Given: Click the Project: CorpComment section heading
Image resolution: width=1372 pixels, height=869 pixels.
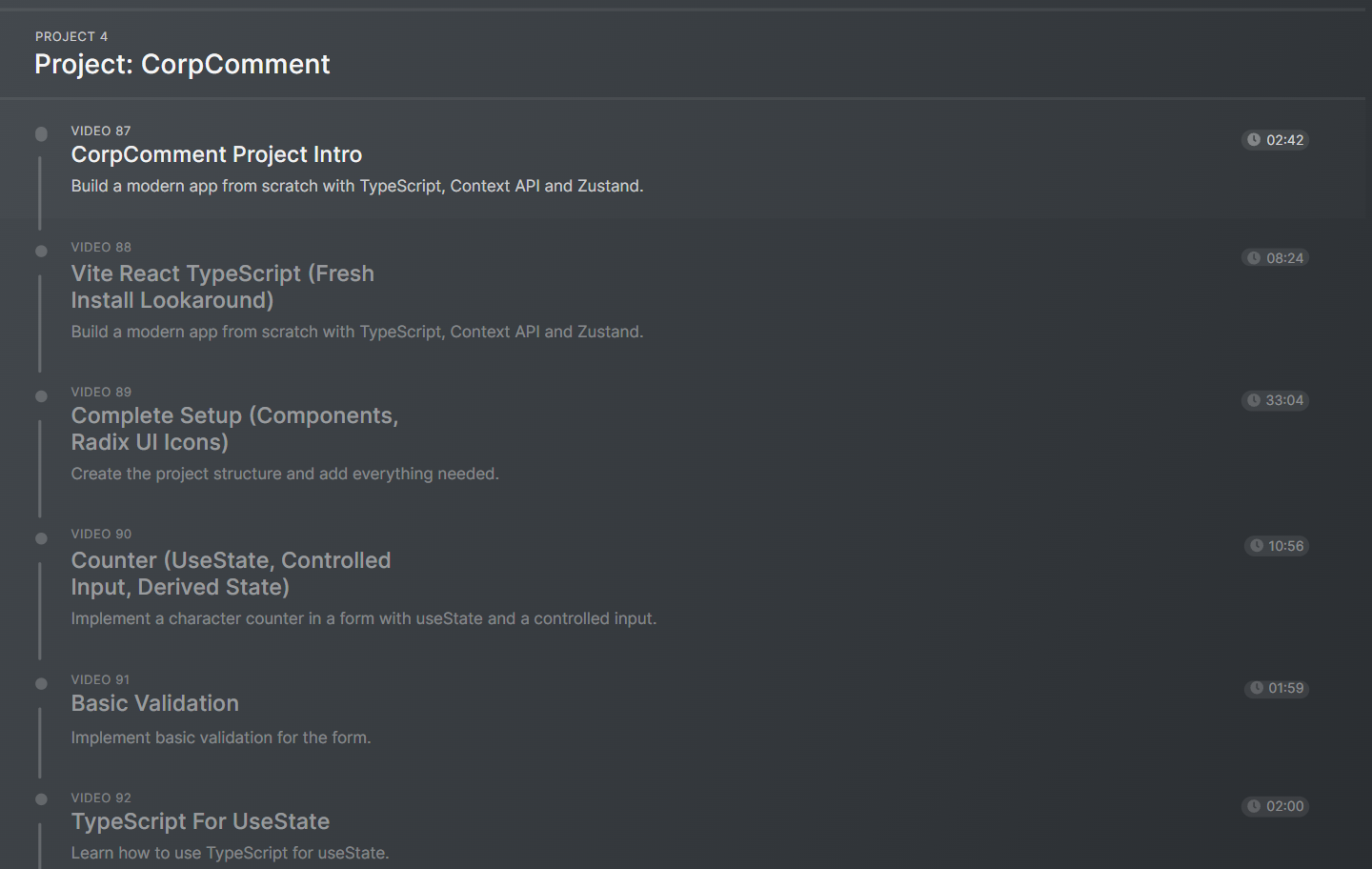Looking at the screenshot, I should (182, 64).
